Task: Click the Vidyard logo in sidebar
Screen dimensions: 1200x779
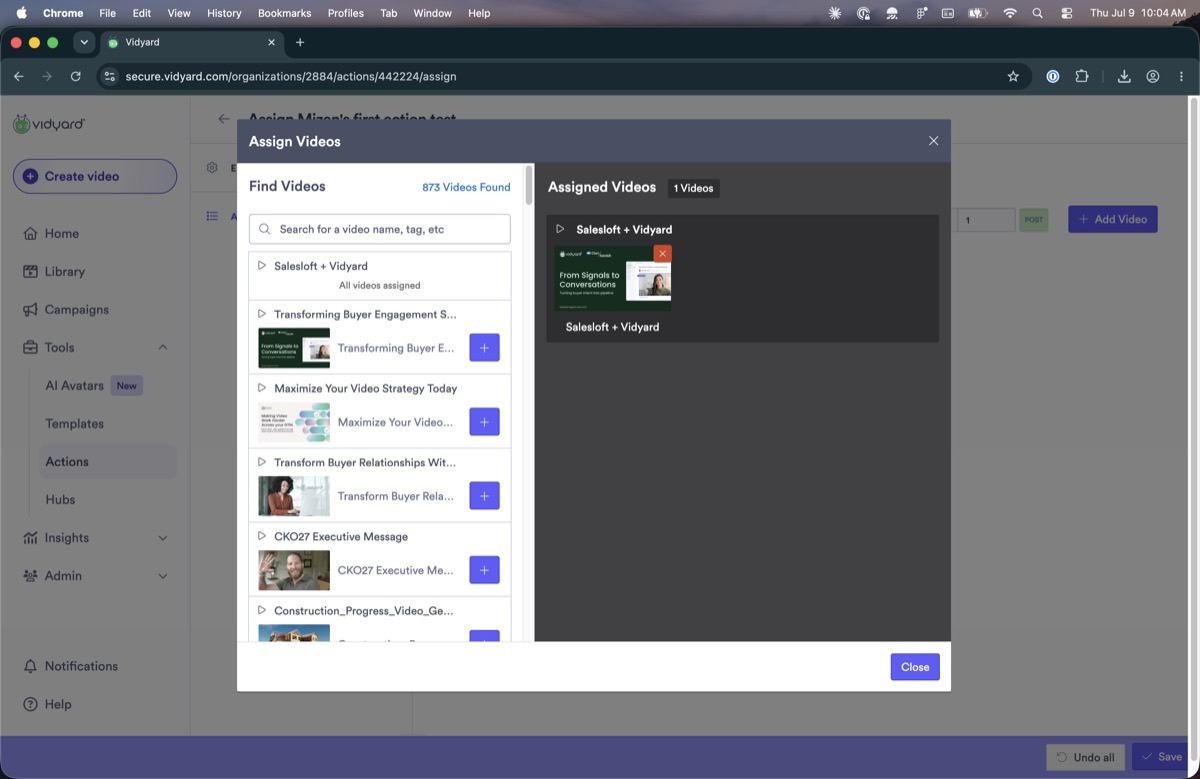Action: point(49,124)
